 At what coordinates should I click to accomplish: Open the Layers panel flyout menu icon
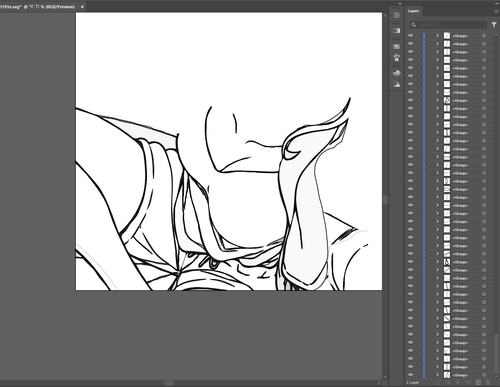[496, 11]
